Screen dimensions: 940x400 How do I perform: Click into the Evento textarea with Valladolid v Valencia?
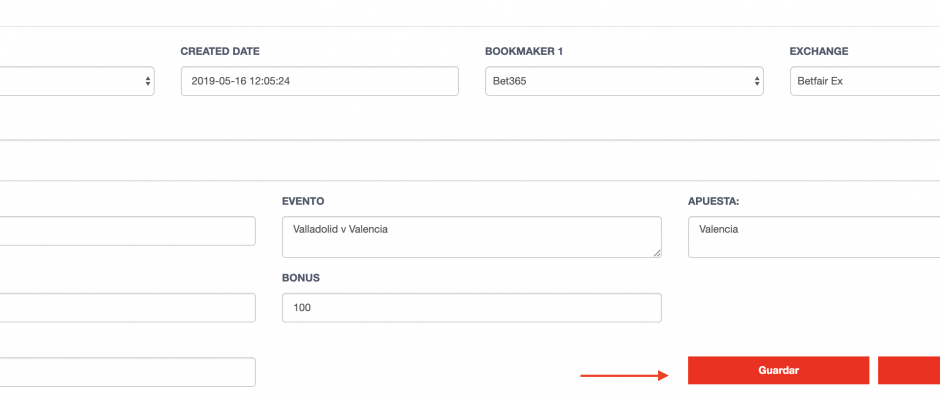[x=472, y=237]
